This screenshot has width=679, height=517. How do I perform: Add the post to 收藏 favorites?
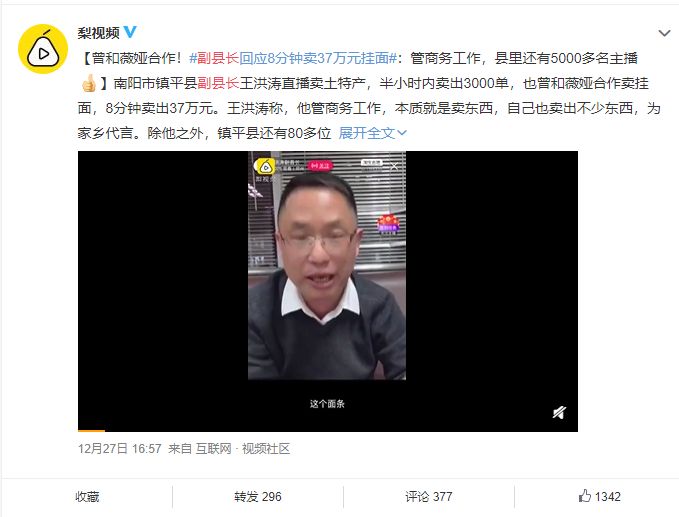point(87,497)
